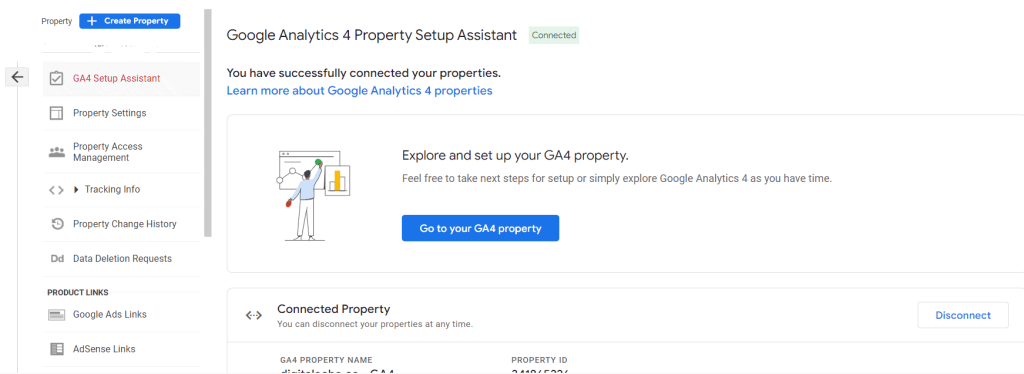Click the Tracking Info code brackets icon
1024x374 pixels.
click(x=56, y=190)
